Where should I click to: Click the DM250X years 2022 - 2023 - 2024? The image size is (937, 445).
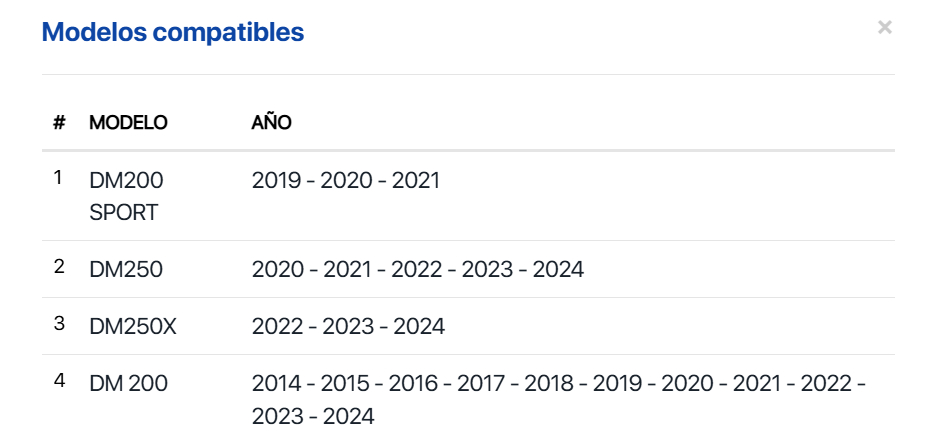click(x=348, y=326)
